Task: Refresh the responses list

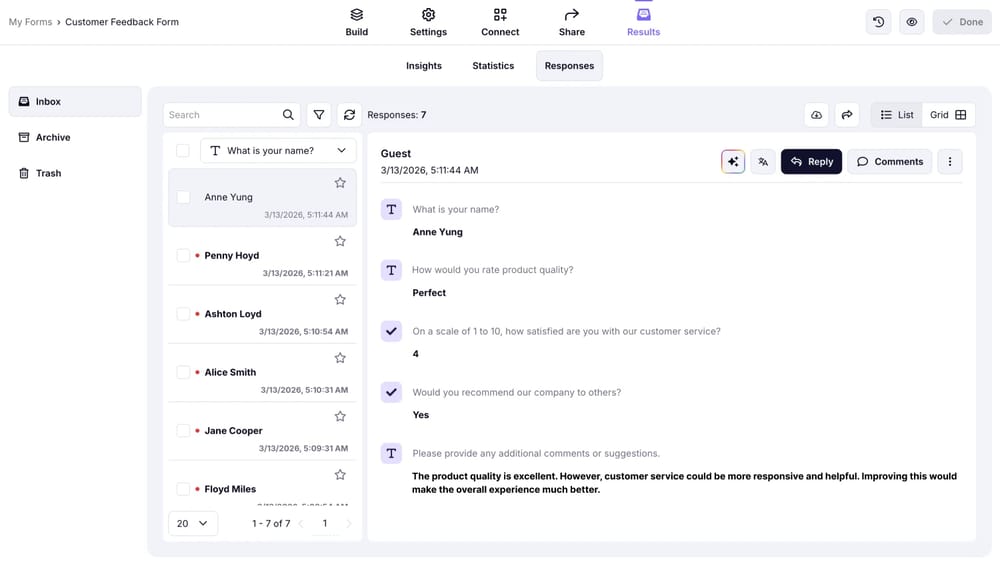Action: coord(349,115)
